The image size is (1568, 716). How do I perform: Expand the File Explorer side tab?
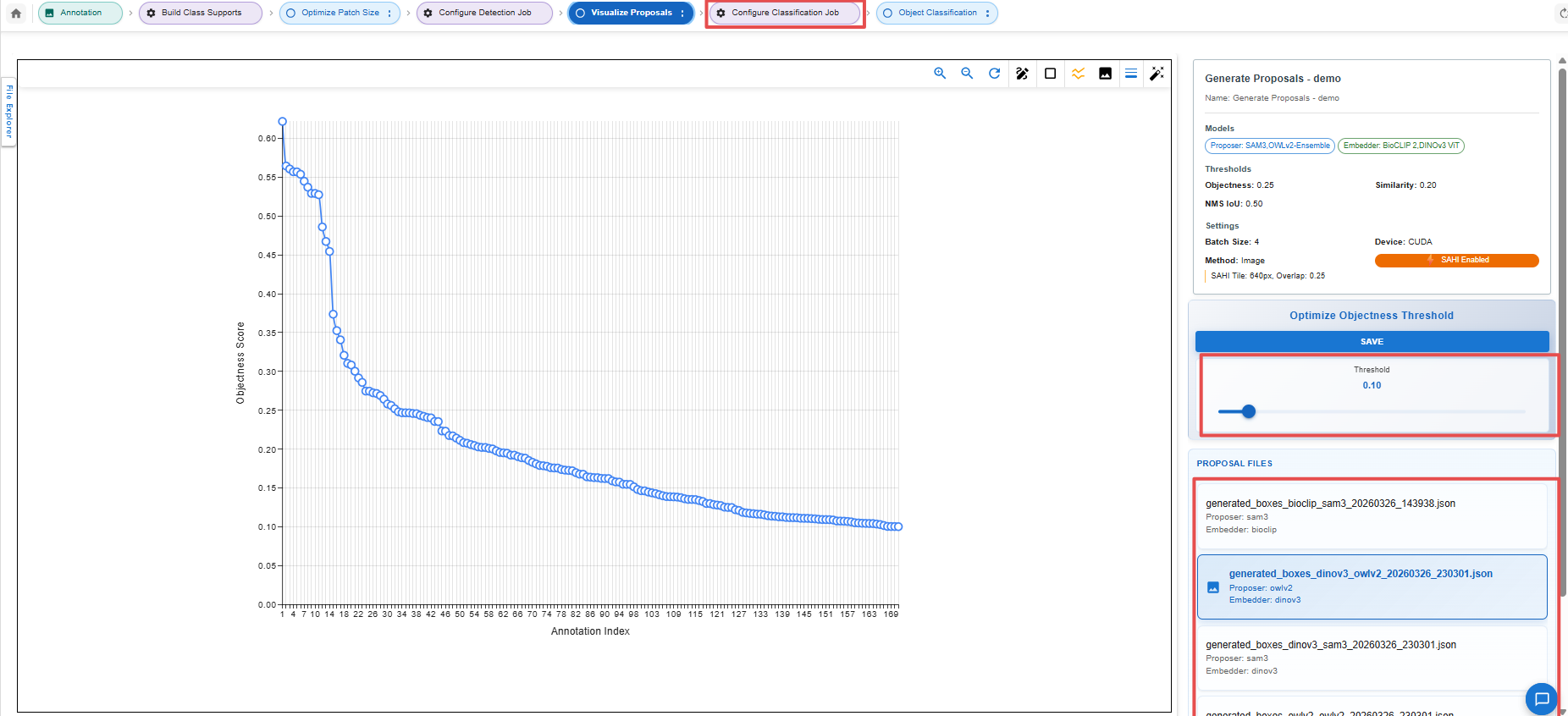coord(9,112)
